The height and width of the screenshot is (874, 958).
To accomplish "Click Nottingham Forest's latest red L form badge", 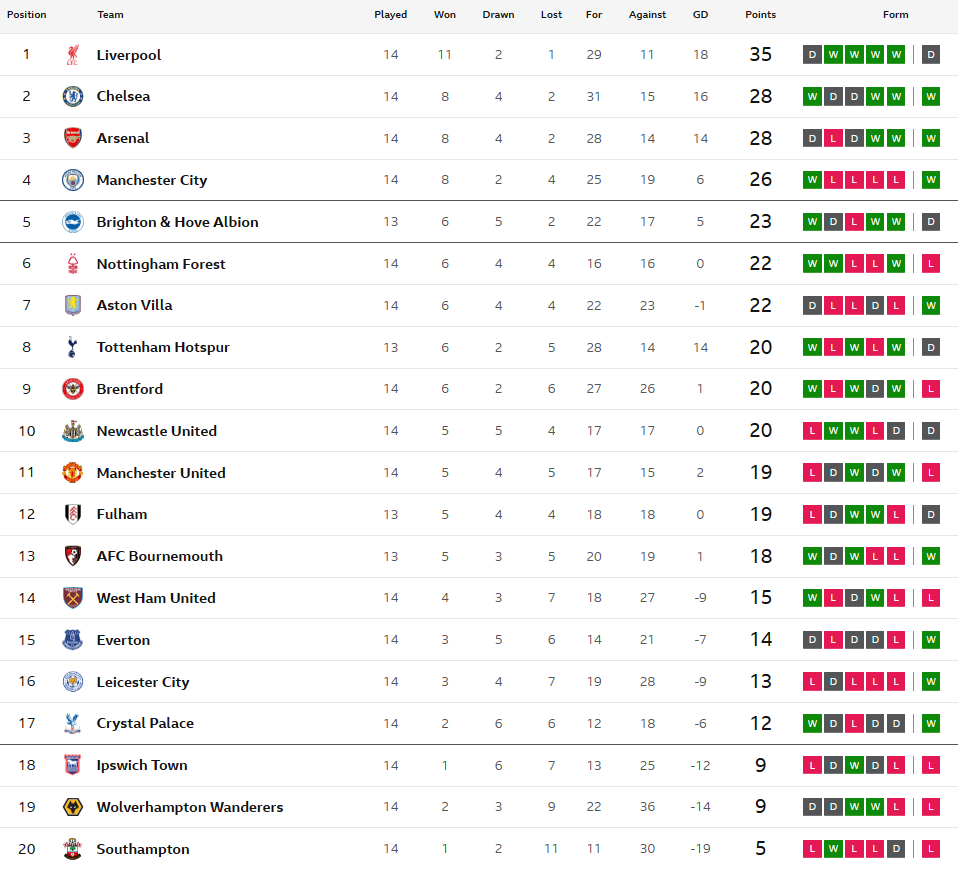I will click(x=931, y=264).
